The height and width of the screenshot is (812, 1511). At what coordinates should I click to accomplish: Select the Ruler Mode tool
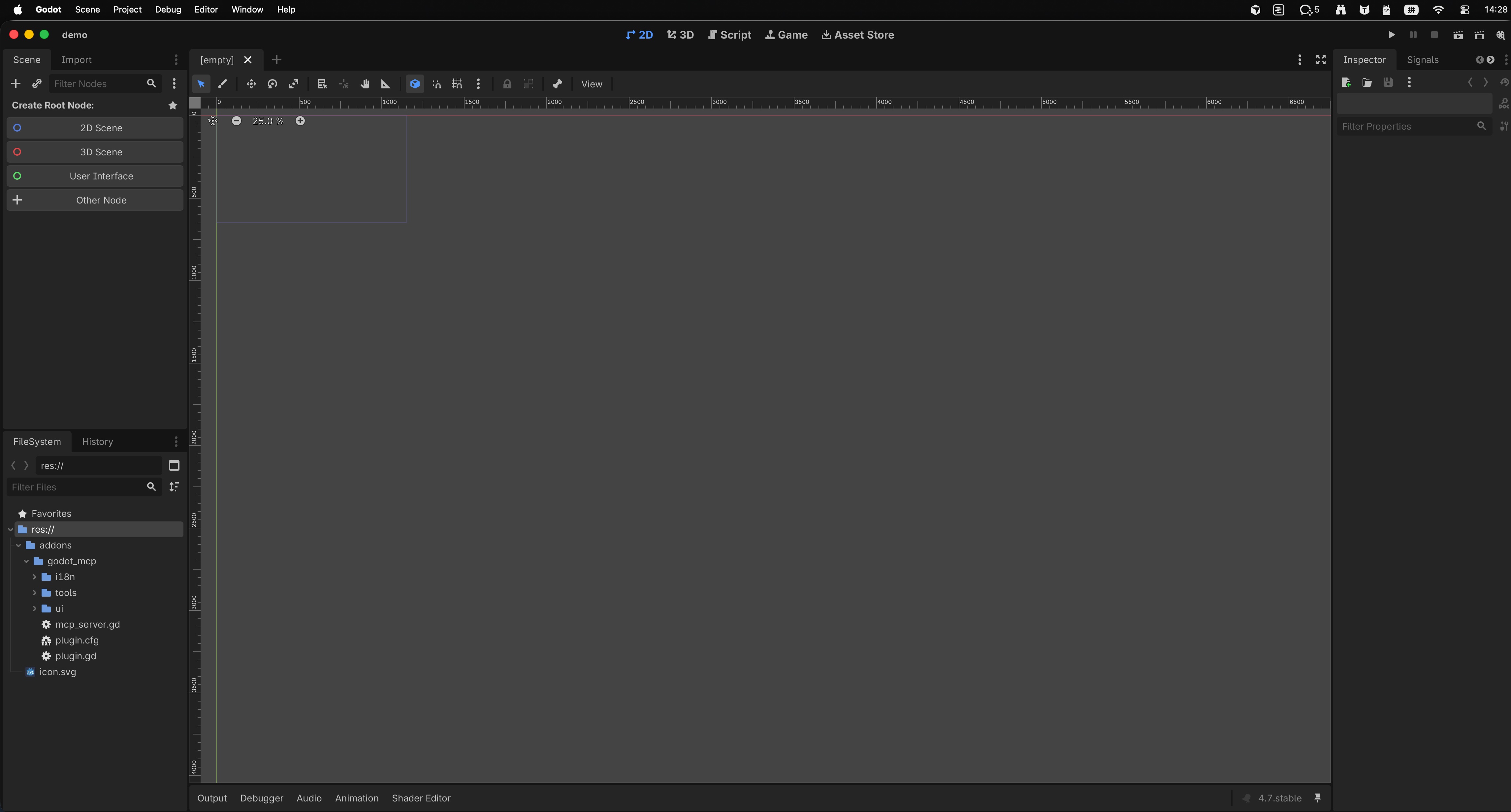click(385, 84)
